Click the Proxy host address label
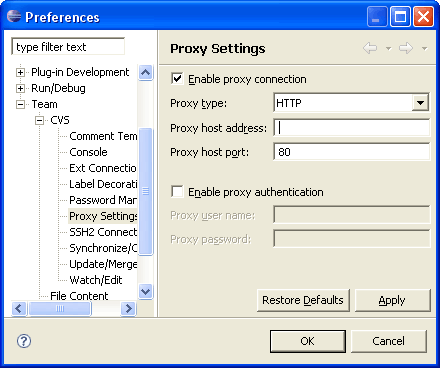The height and width of the screenshot is (368, 440). 218,128
